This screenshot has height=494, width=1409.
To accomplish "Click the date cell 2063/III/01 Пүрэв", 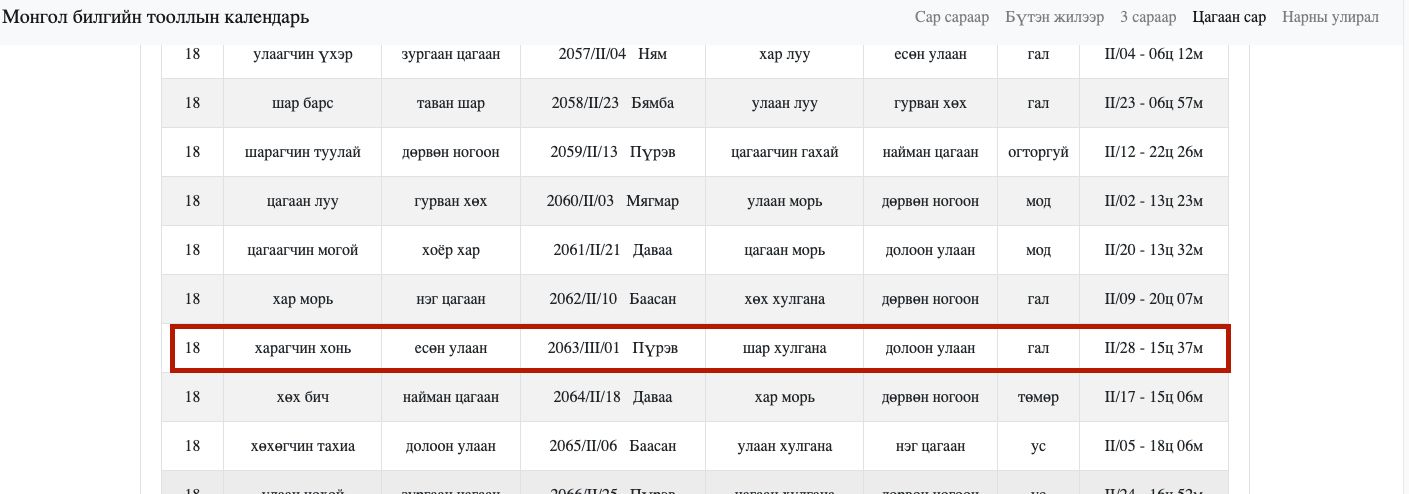I will pyautogui.click(x=612, y=348).
